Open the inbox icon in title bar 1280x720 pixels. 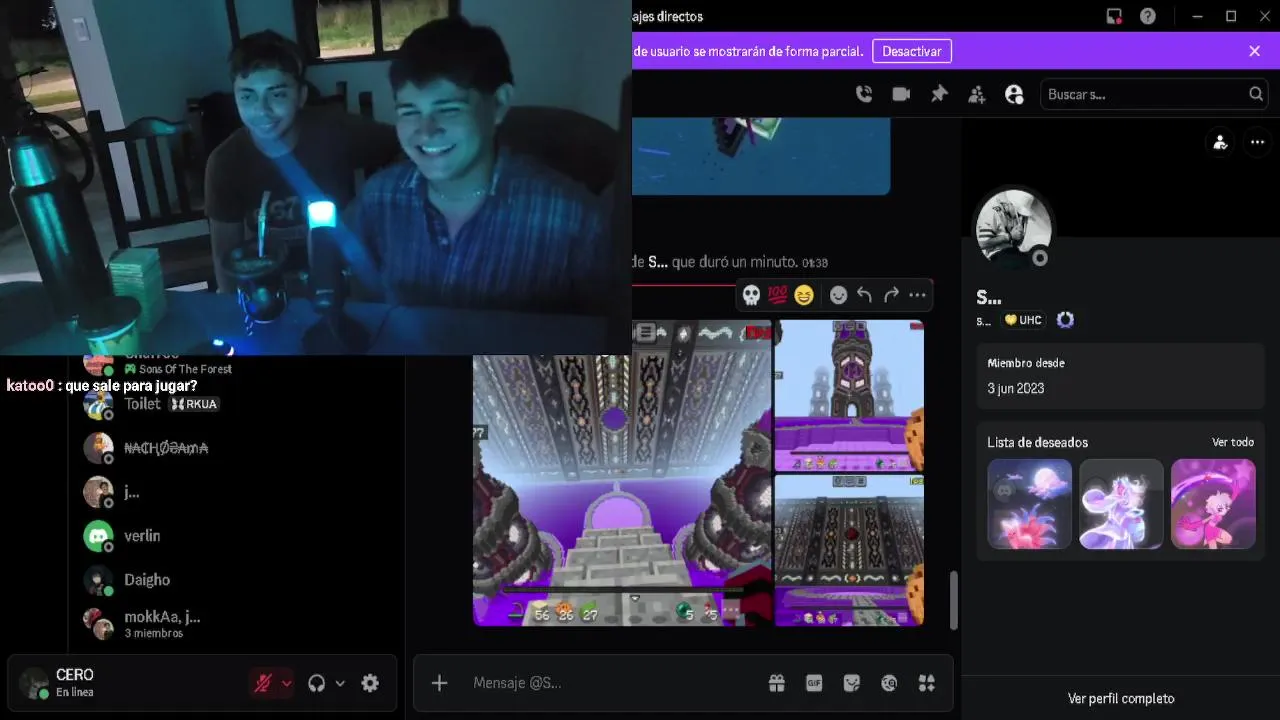click(x=1113, y=16)
